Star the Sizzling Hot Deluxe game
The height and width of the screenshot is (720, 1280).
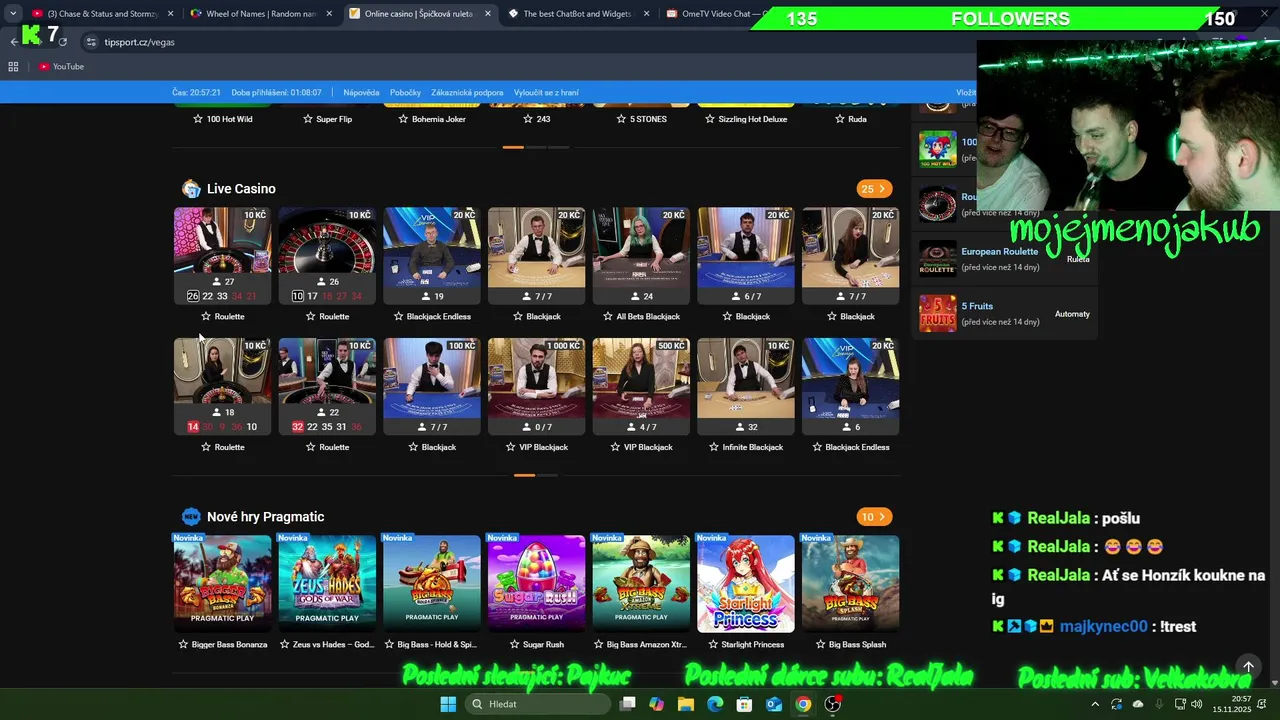point(710,119)
